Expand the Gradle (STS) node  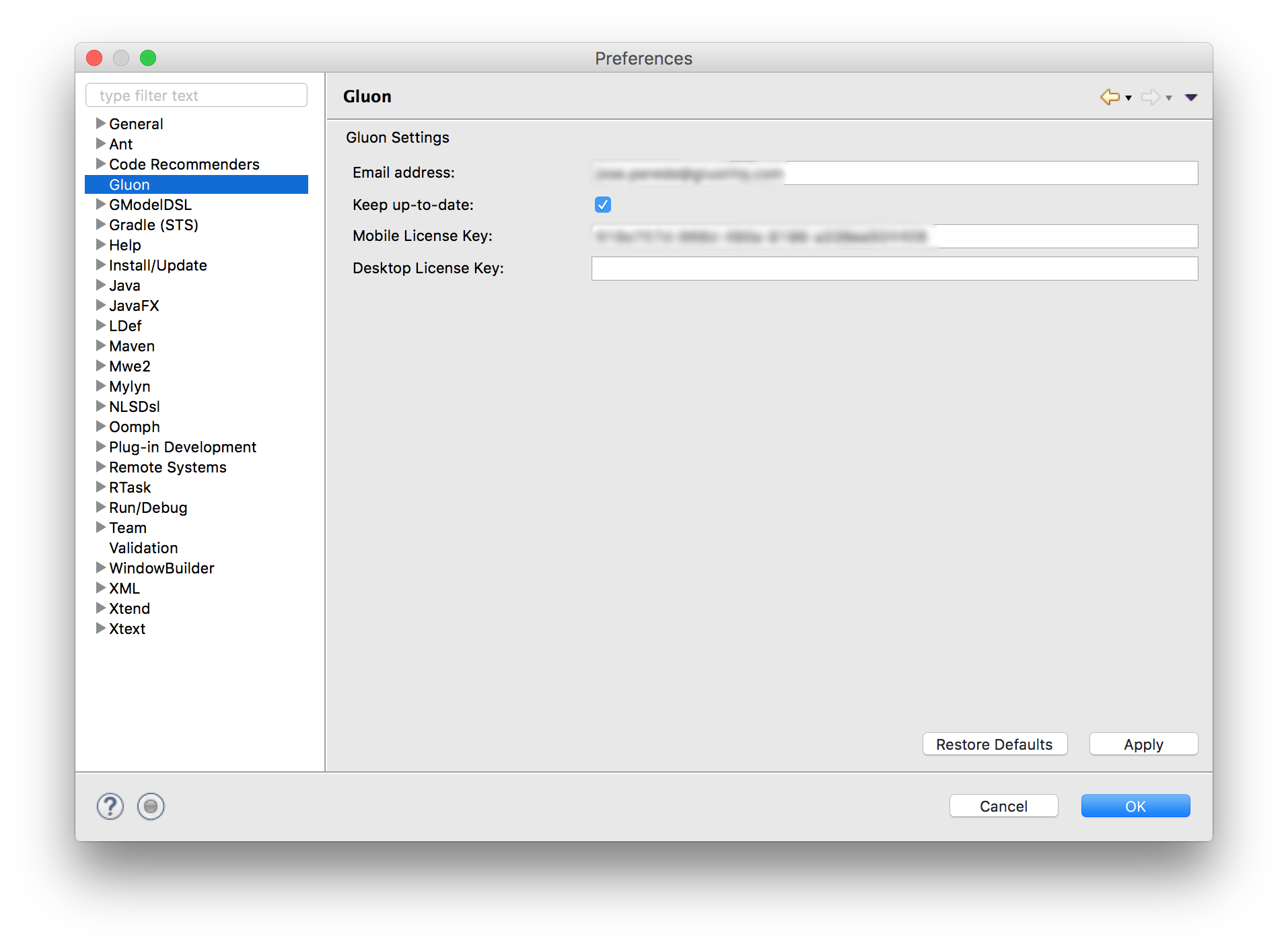coord(101,224)
